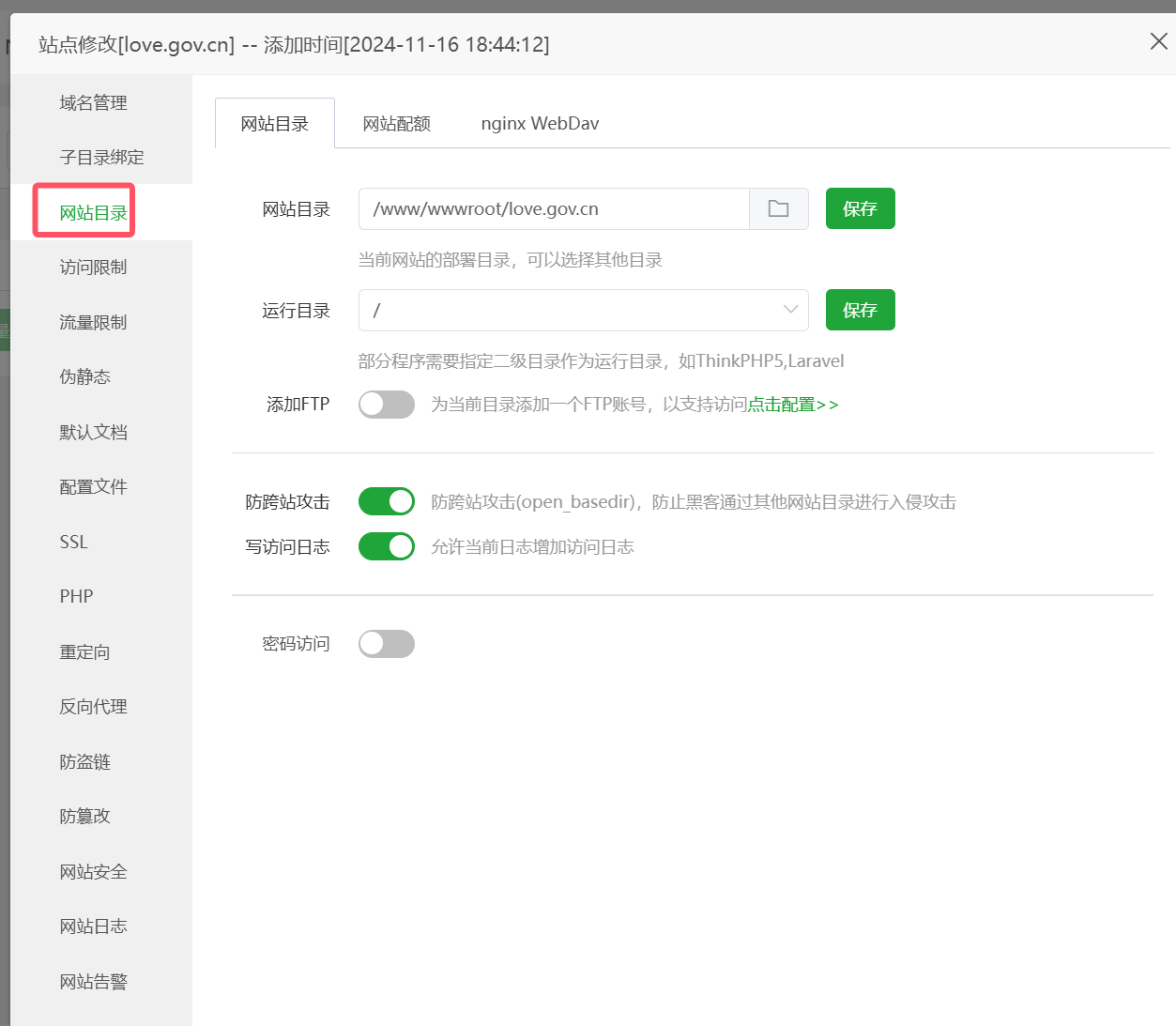Go to SSL settings in sidebar

click(x=73, y=543)
